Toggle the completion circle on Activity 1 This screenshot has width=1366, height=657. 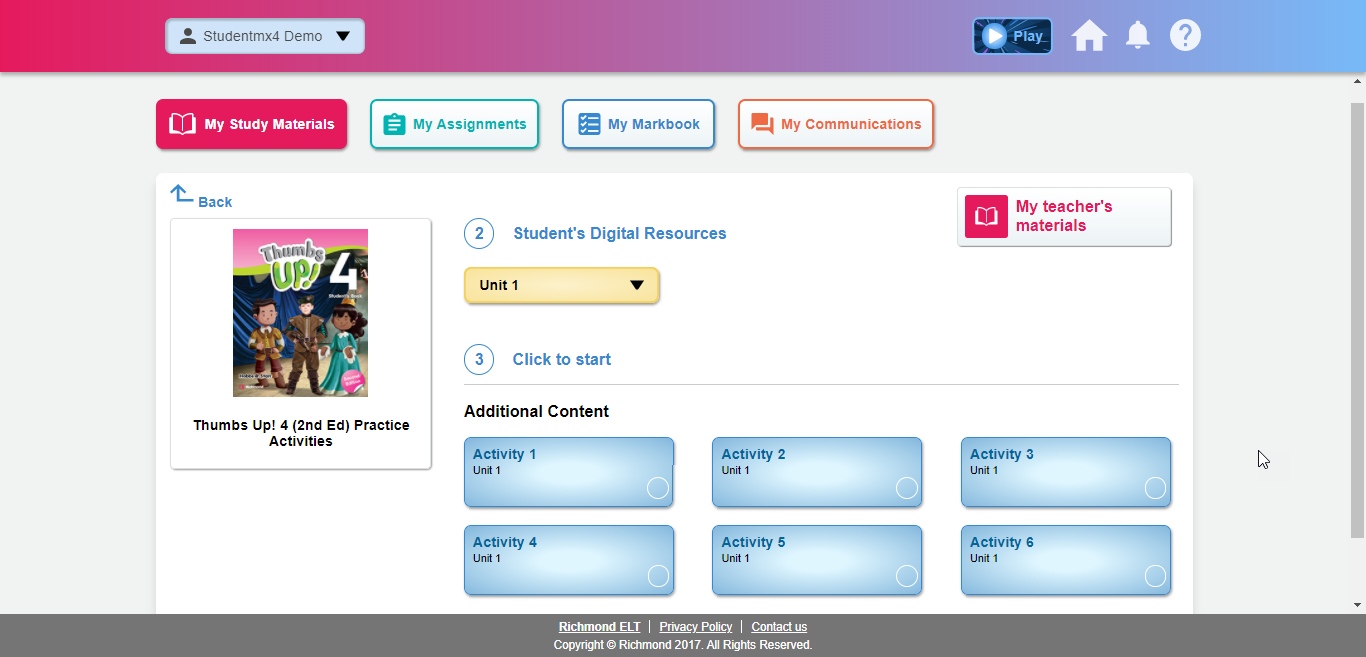point(658,489)
